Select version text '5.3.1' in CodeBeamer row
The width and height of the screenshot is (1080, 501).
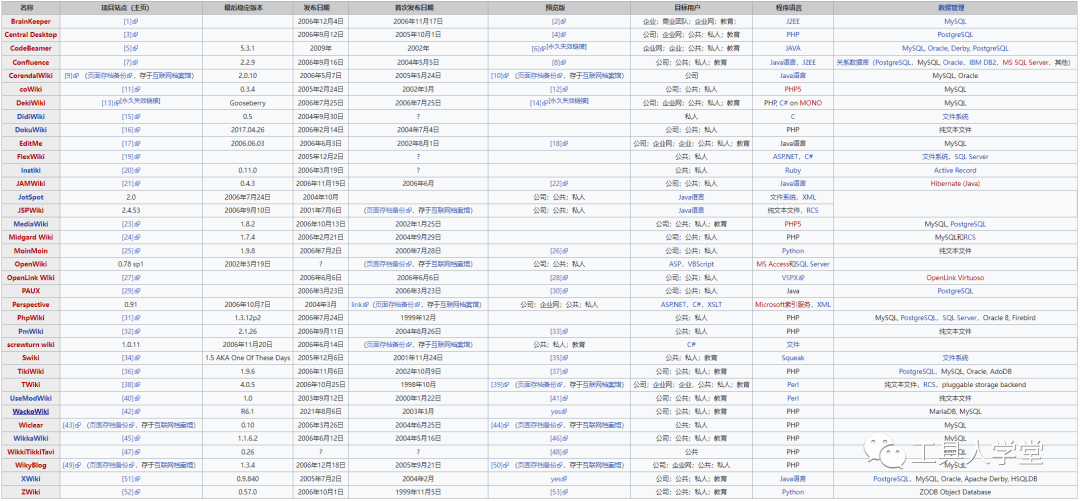(249, 48)
